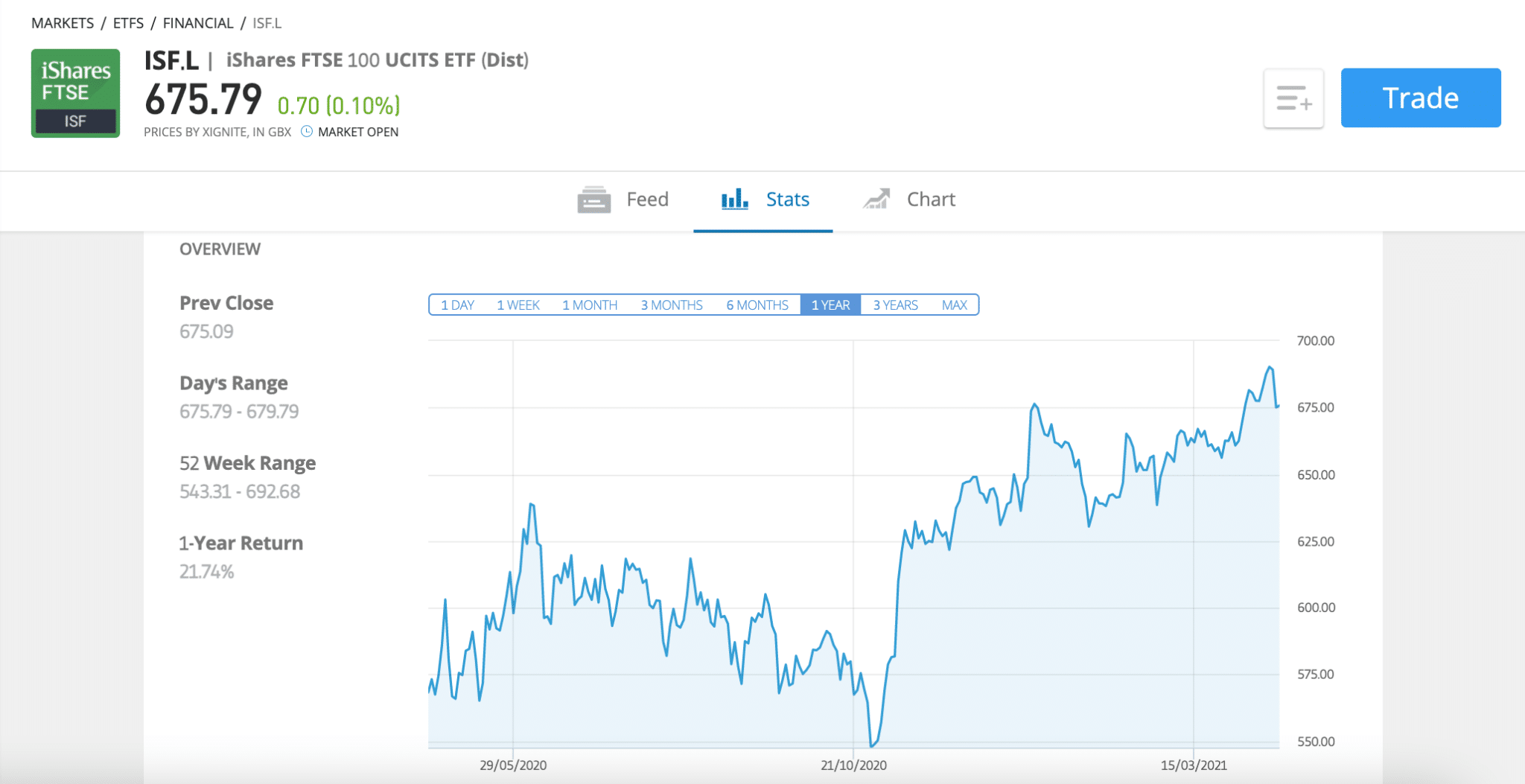Click the MARKET OPEN status text
The width and height of the screenshot is (1525, 784).
coord(358,132)
